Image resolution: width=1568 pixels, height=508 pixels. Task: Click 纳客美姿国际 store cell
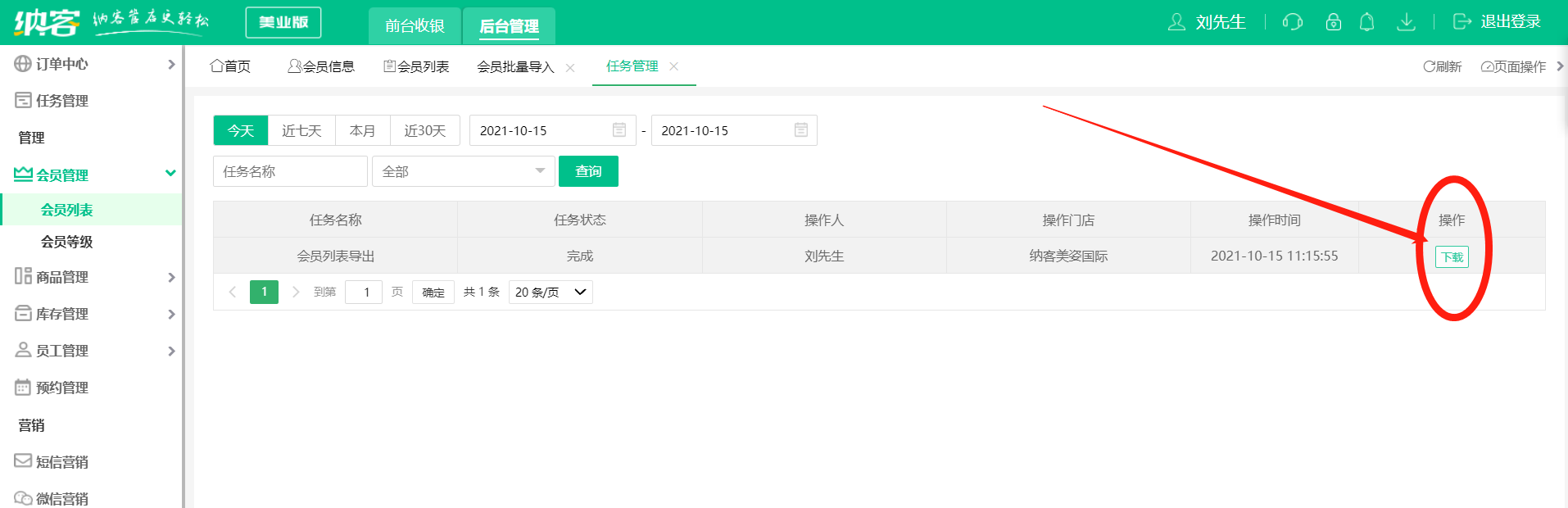pos(1068,256)
